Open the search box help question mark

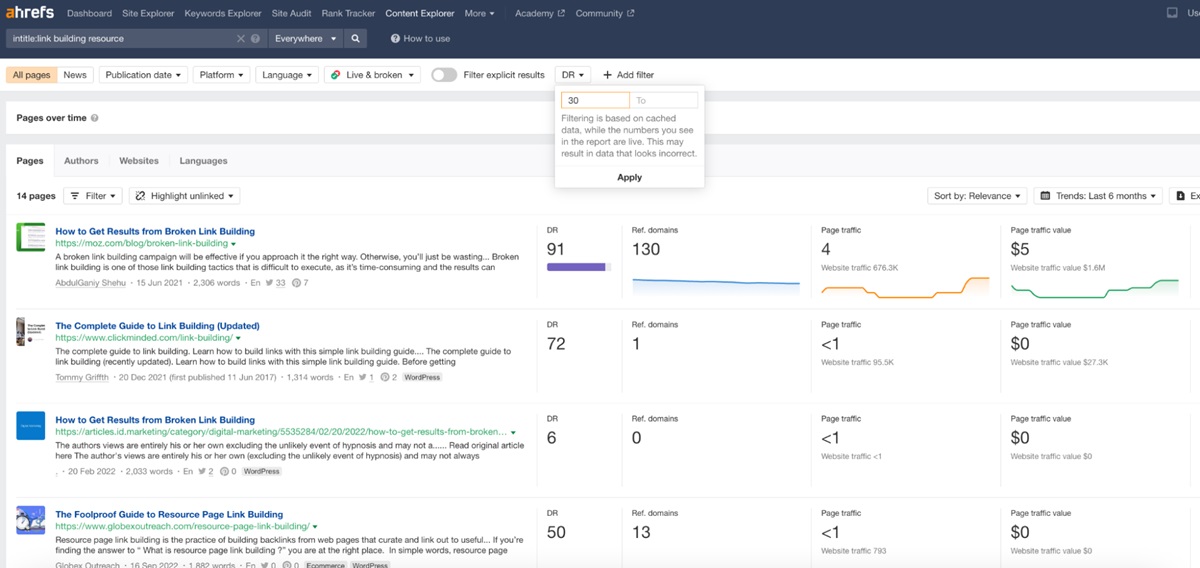point(256,38)
